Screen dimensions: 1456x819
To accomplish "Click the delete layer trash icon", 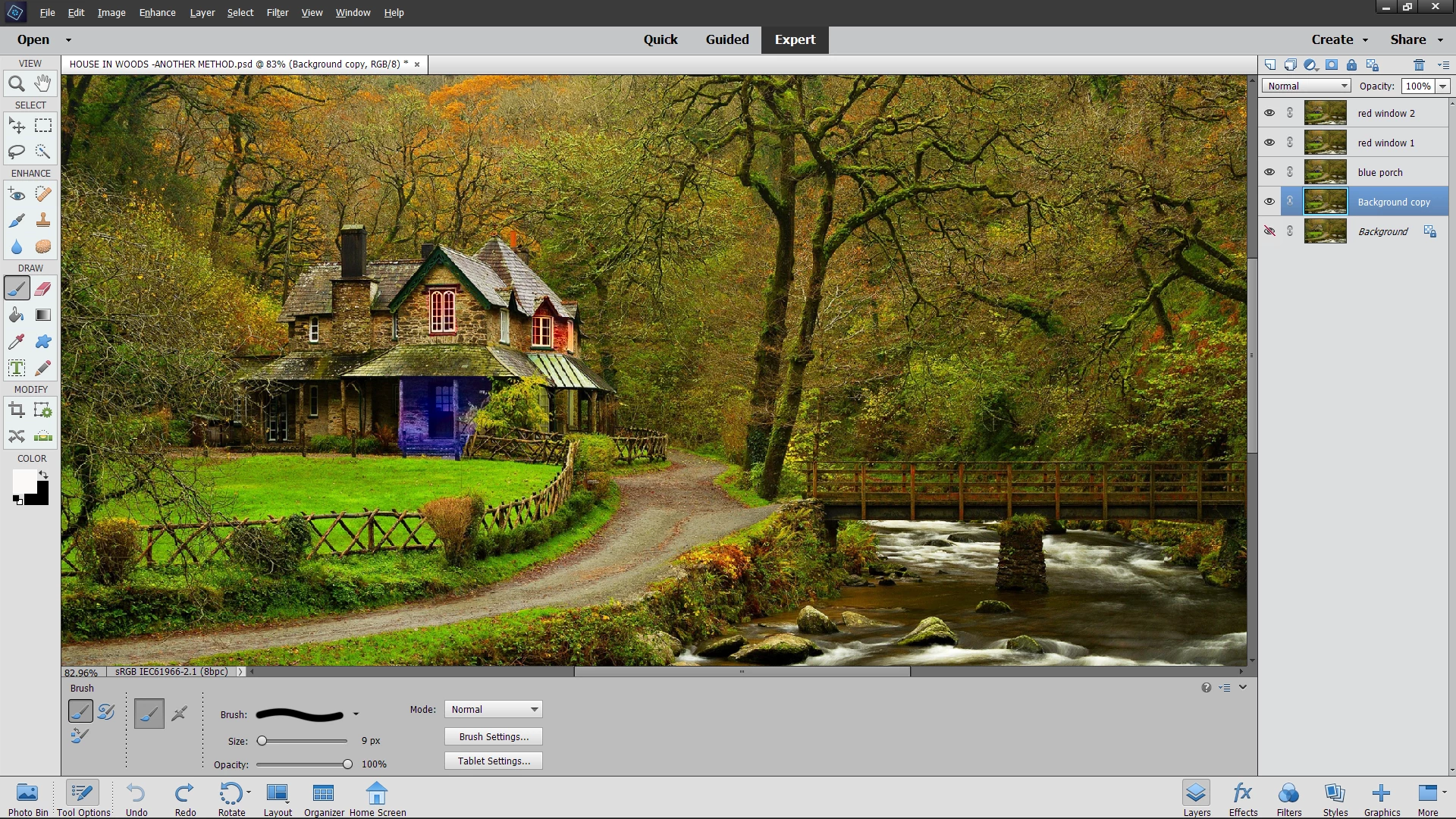I will click(1419, 65).
